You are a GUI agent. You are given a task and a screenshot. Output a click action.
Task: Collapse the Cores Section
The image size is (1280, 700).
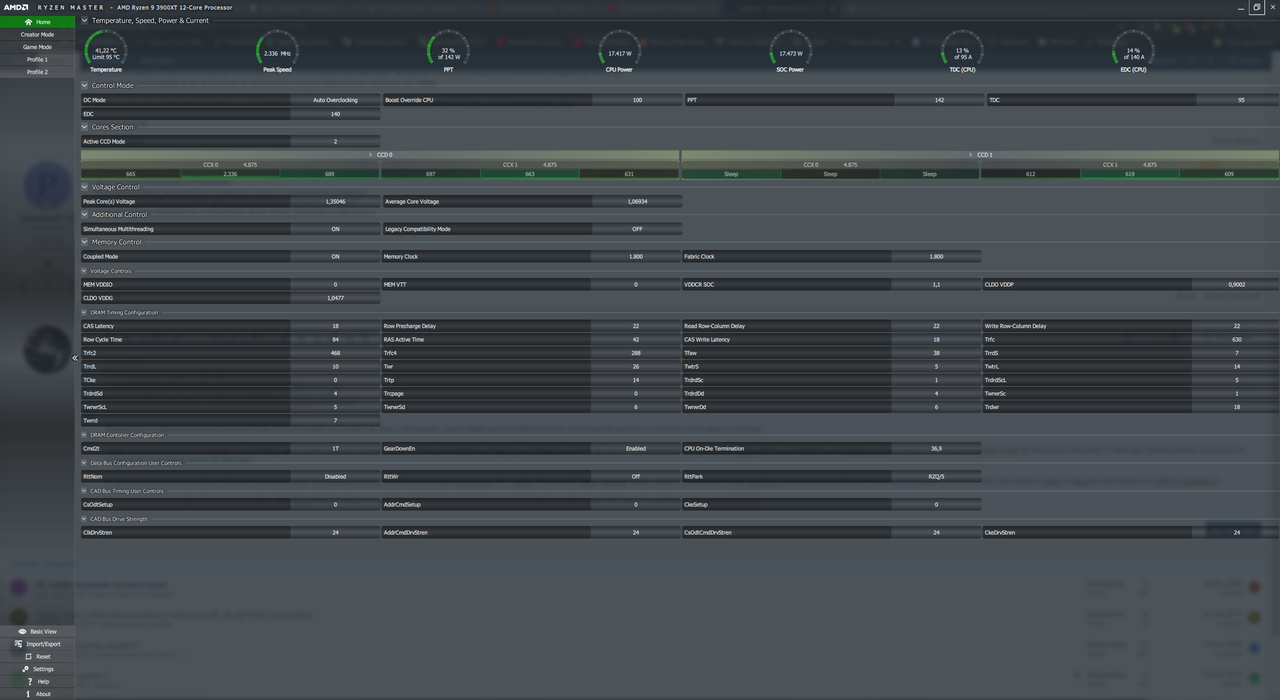[84, 127]
